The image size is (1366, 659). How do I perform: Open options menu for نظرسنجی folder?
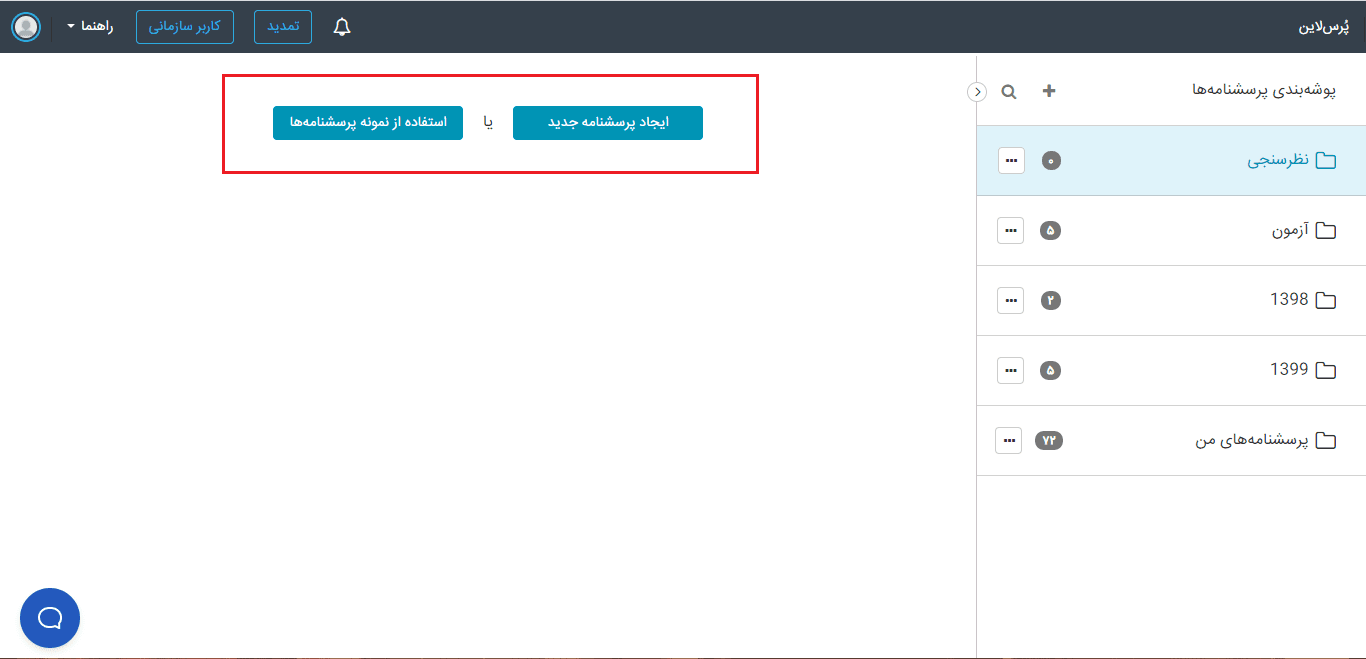point(1011,160)
